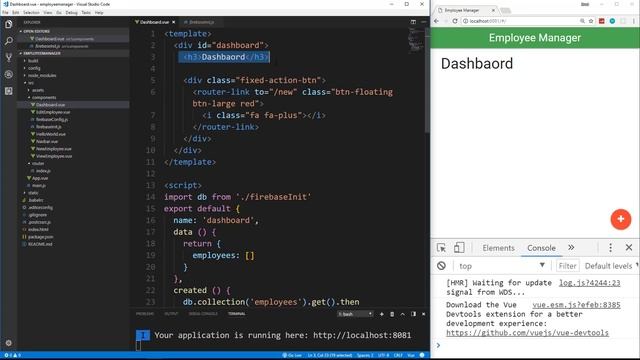This screenshot has width=640, height=360.
Task: Open the Default levels dropdown in console
Action: 611,266
